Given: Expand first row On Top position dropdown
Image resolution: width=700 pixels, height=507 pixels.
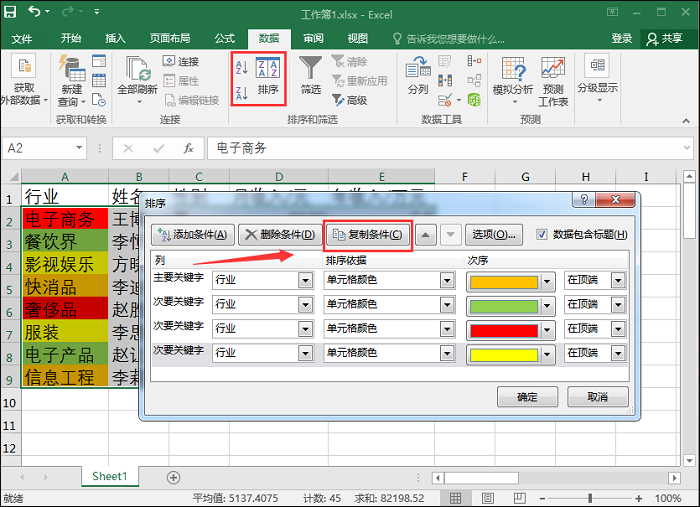Looking at the screenshot, I should [x=618, y=281].
